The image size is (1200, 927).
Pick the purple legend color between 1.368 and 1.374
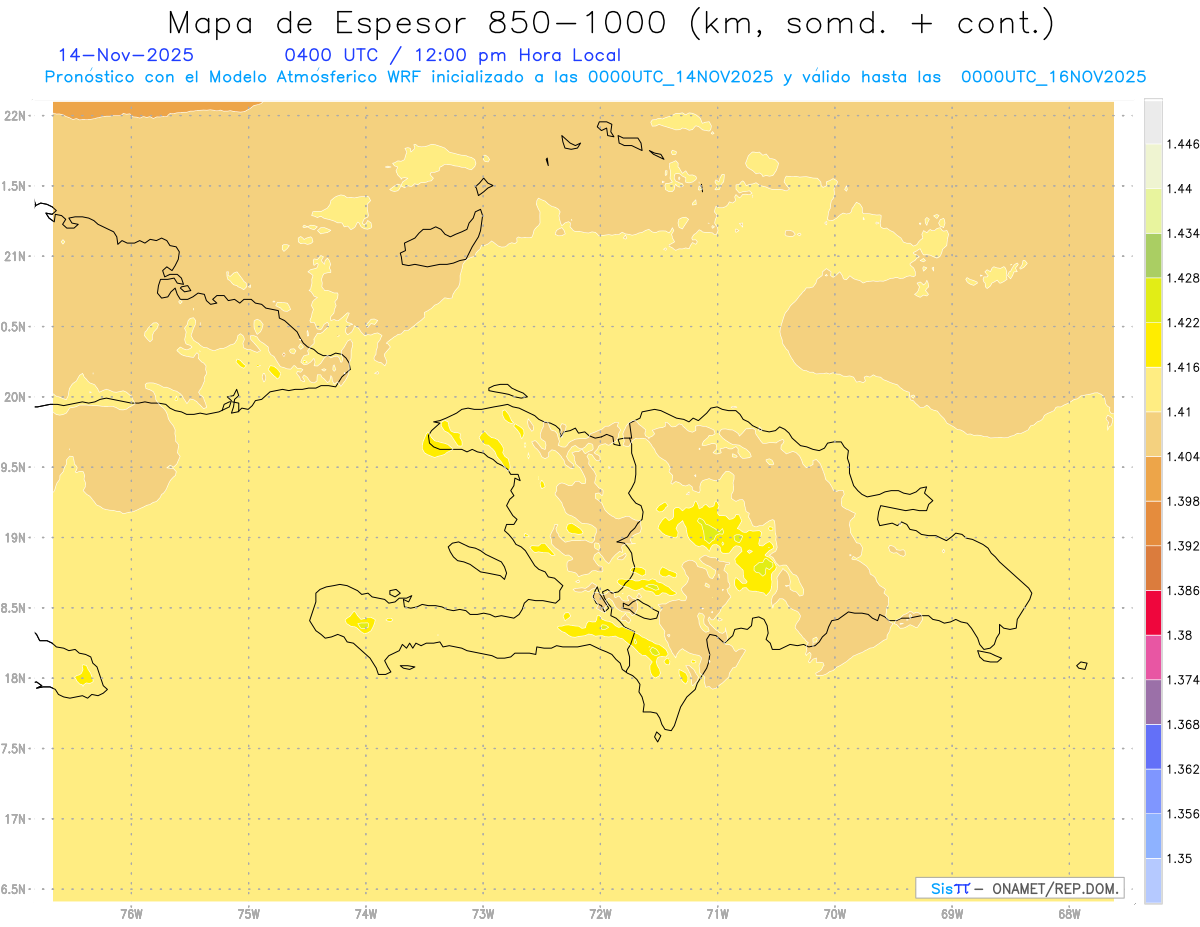click(1153, 702)
